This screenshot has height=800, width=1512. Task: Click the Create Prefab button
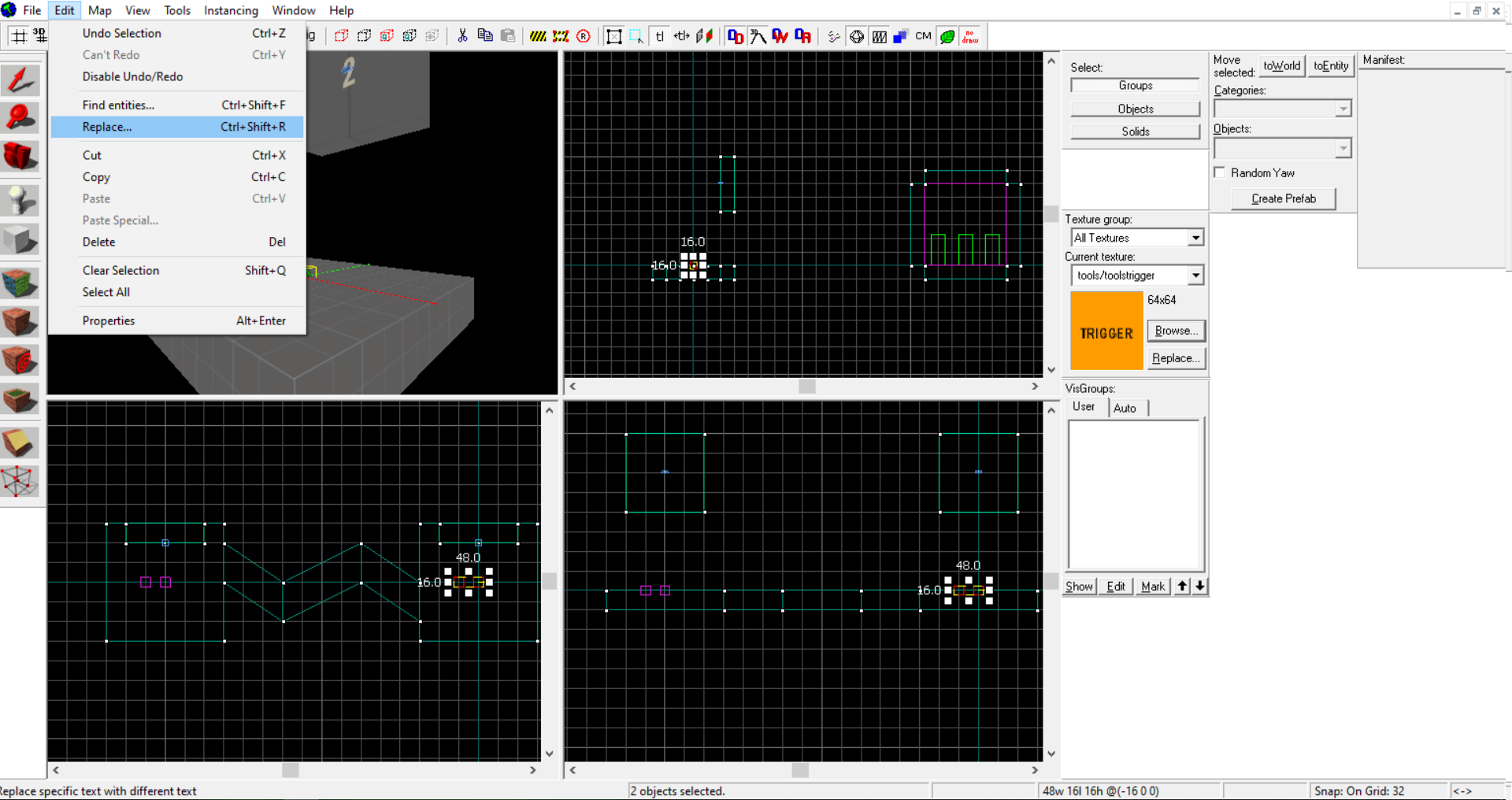1284,198
